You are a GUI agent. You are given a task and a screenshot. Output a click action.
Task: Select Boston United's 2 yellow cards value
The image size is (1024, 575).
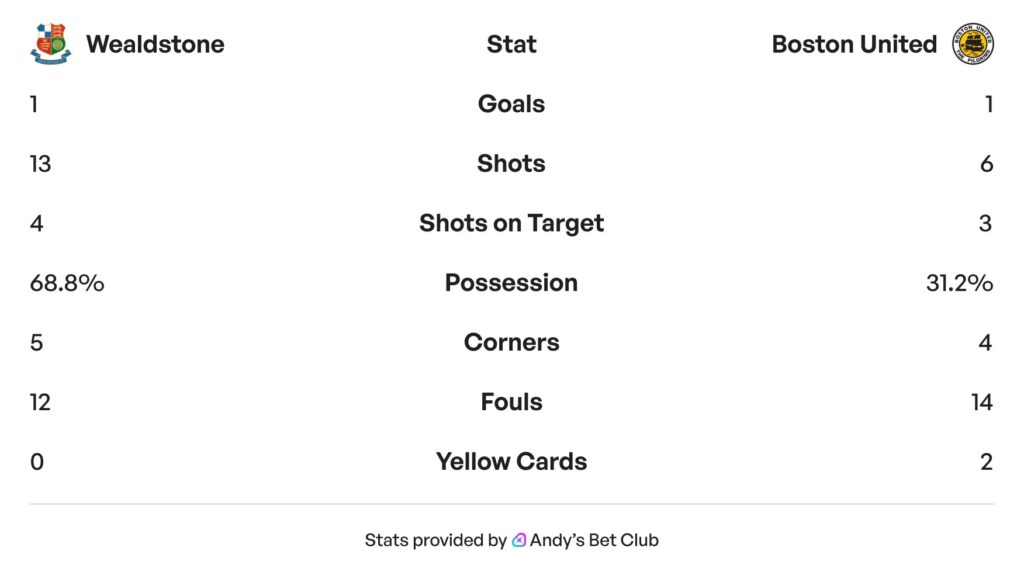click(x=986, y=462)
